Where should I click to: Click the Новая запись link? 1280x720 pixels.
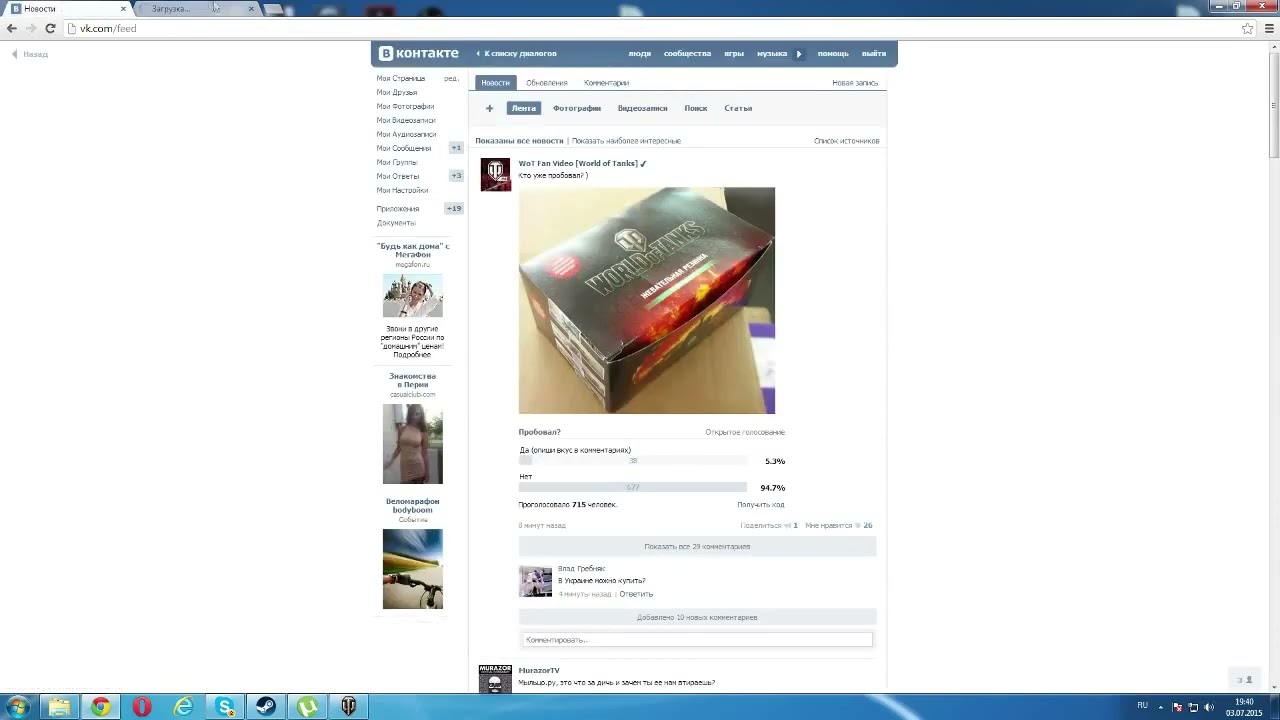click(x=855, y=83)
